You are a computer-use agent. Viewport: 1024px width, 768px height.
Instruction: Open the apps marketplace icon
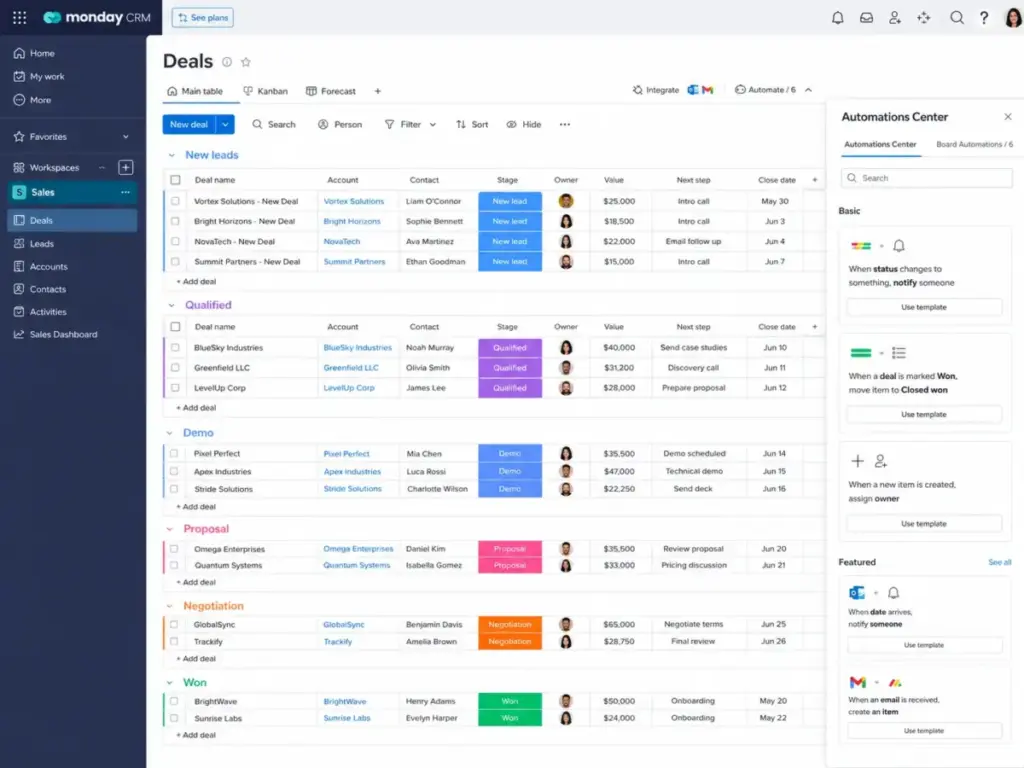pos(923,18)
